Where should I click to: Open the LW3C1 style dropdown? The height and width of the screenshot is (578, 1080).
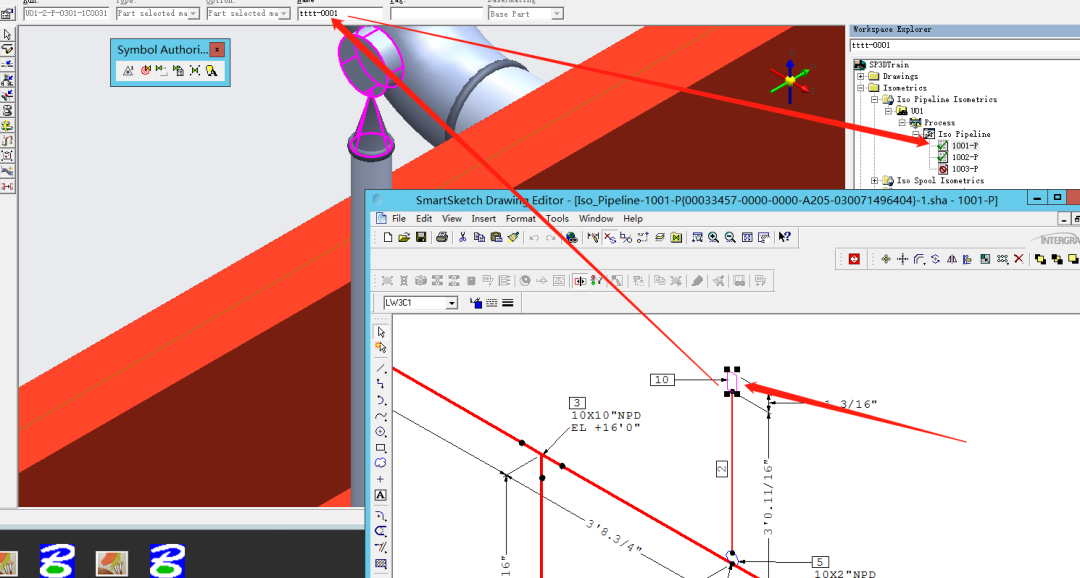pyautogui.click(x=451, y=303)
